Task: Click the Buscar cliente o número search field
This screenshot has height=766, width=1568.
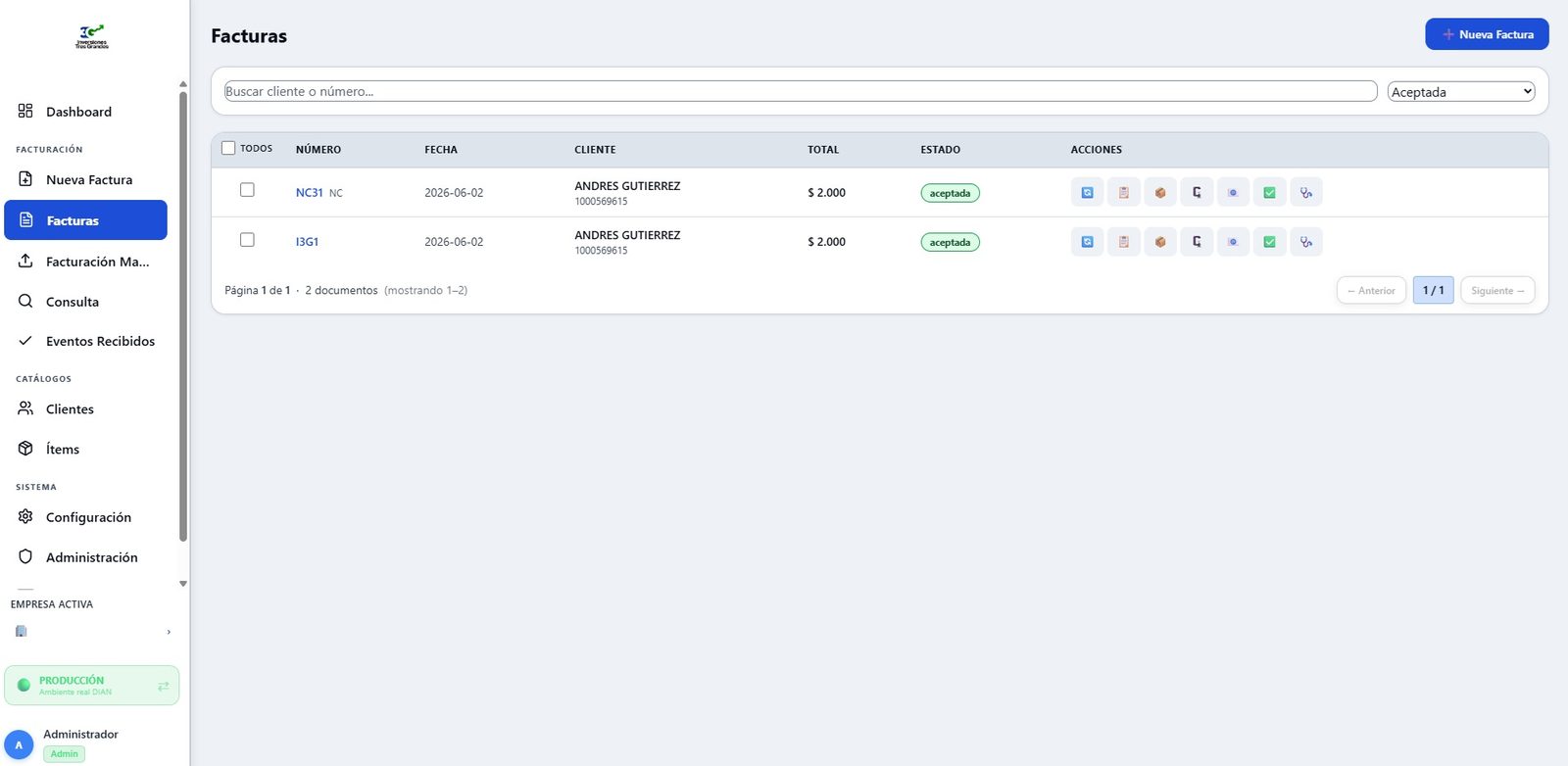Action: coord(801,91)
